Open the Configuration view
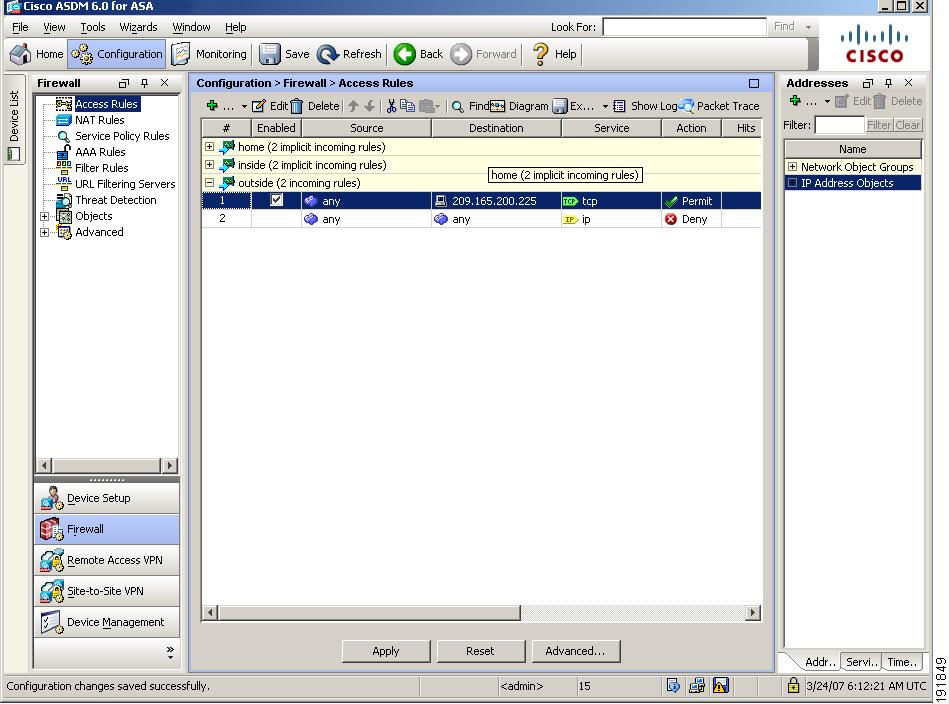 tap(116, 54)
